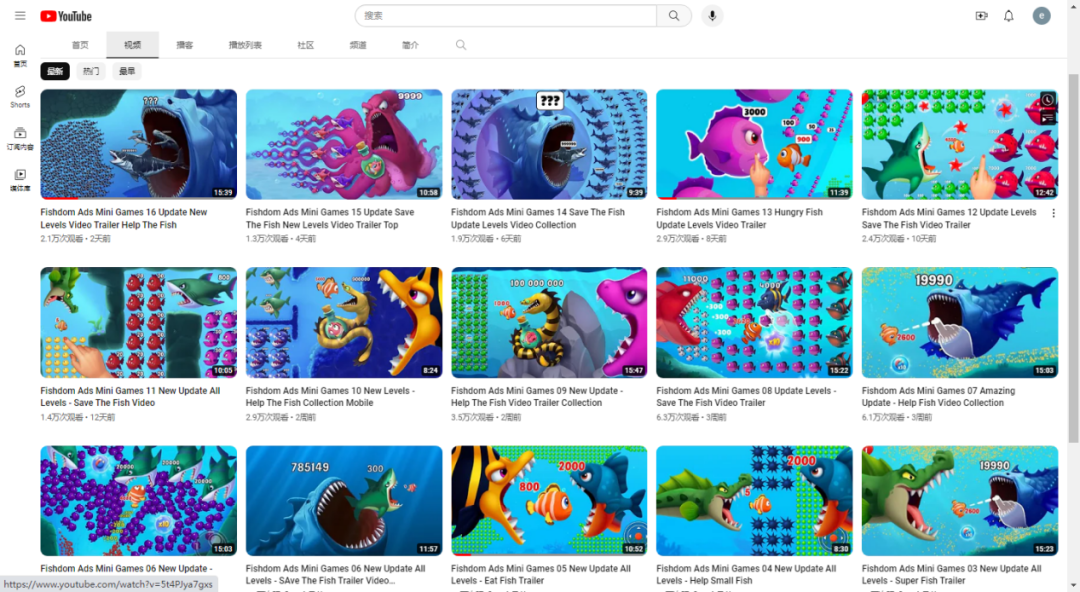Screen dimensions: 1080x592
Task: Play Fishdom Mini Games 16 thumbnail
Action: click(138, 144)
